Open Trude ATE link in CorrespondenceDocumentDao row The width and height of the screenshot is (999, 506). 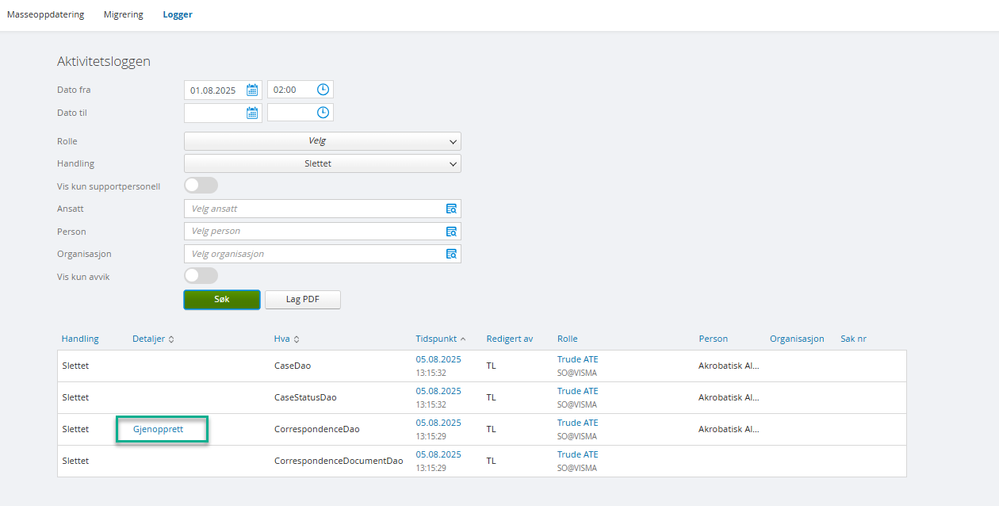(578, 455)
